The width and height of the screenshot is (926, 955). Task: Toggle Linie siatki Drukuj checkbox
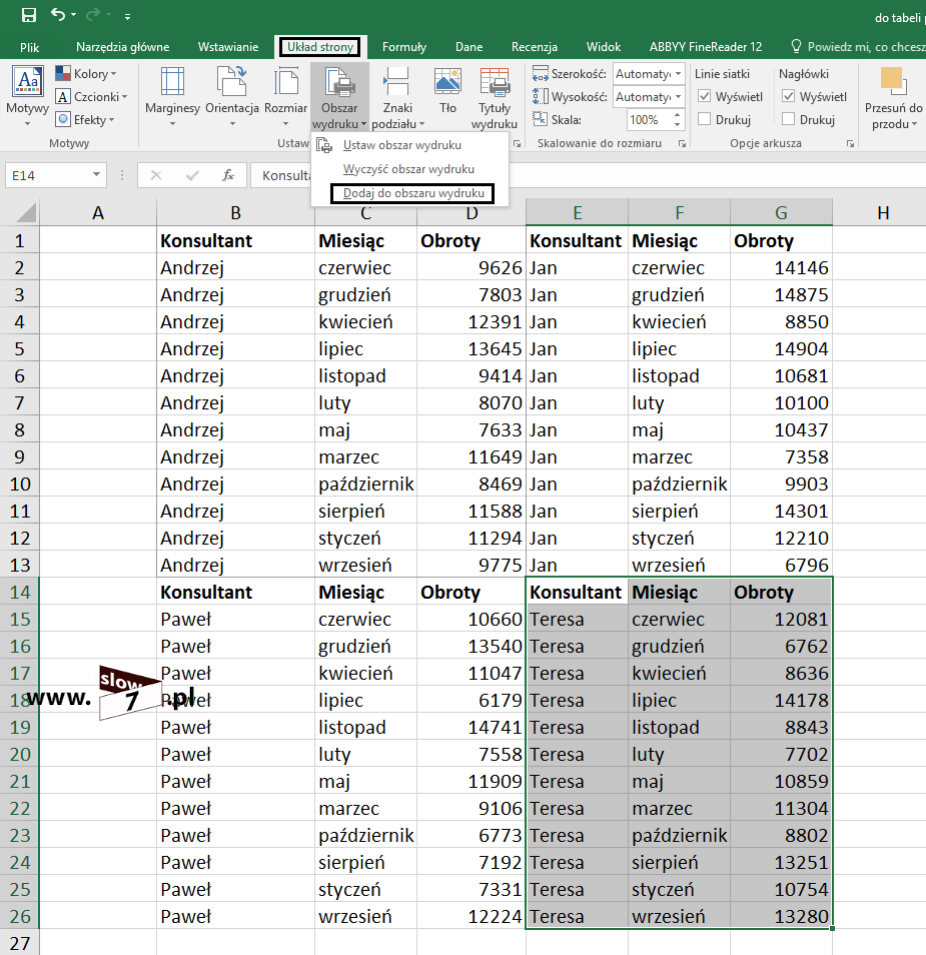click(705, 119)
